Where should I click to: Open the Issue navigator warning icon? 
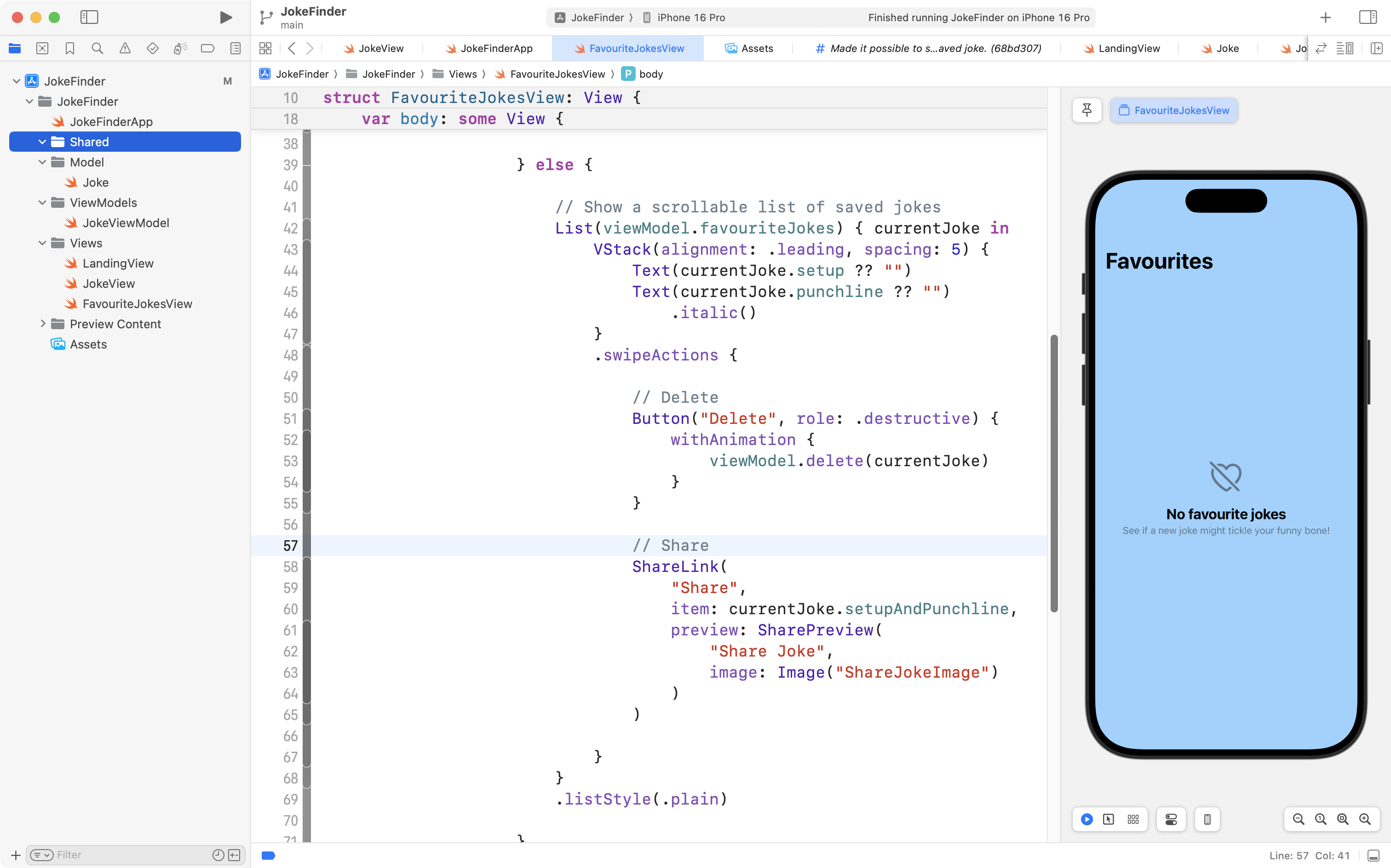pos(125,48)
